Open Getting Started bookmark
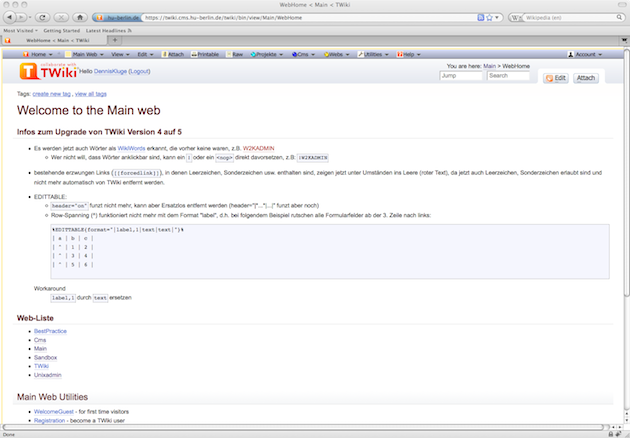 61,31
